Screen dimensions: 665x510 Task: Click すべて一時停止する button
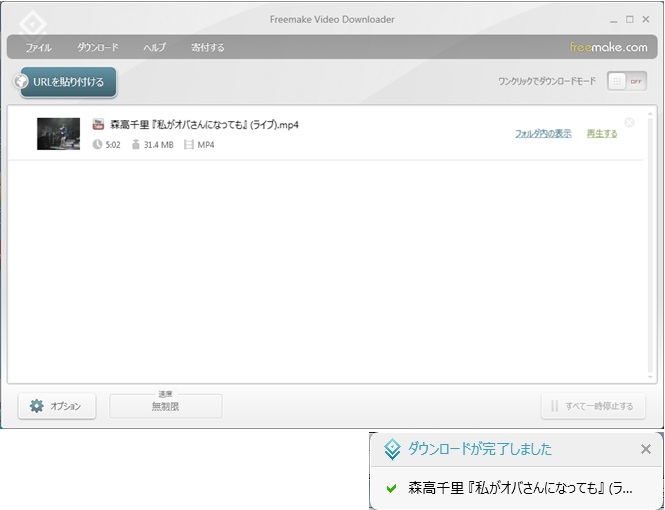tap(593, 406)
